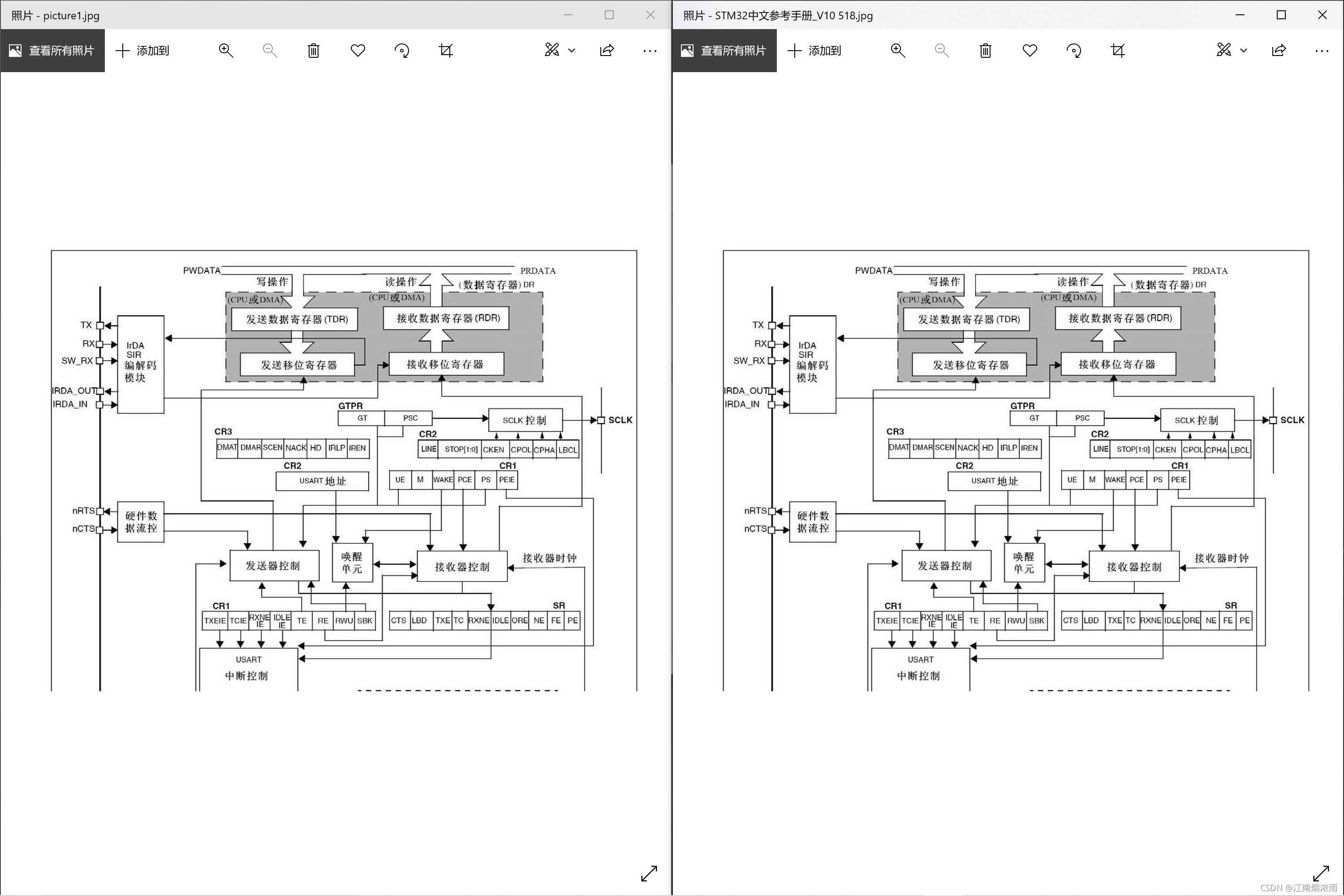
Task: Rotate the picture1.jpg photo
Action: tap(402, 50)
